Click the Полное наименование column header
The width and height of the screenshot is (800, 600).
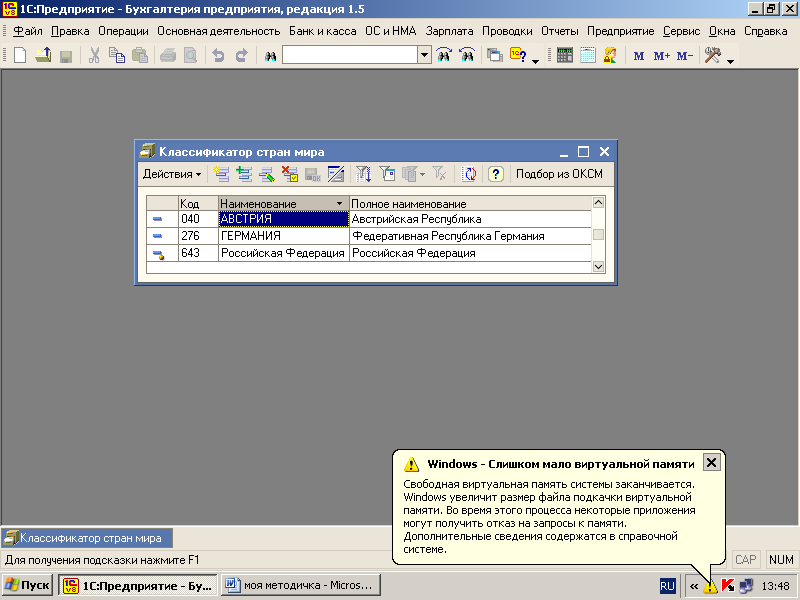click(x=470, y=204)
